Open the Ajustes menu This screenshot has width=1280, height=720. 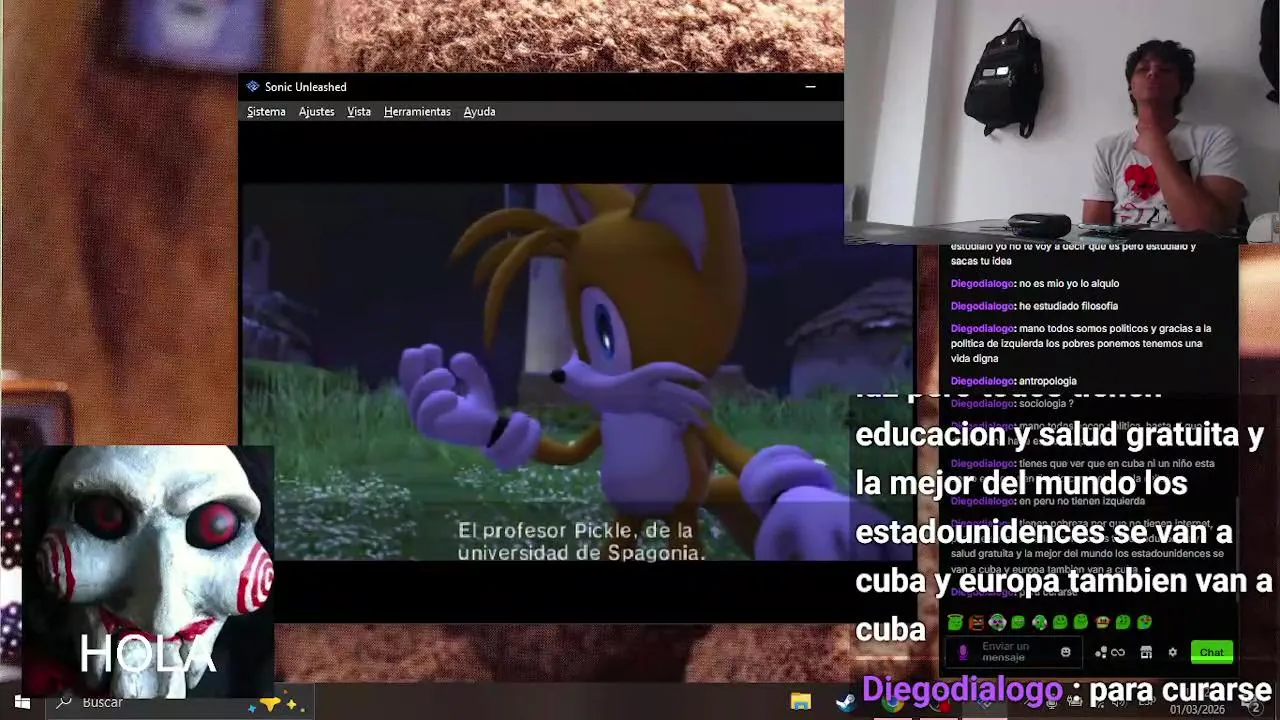pos(316,112)
